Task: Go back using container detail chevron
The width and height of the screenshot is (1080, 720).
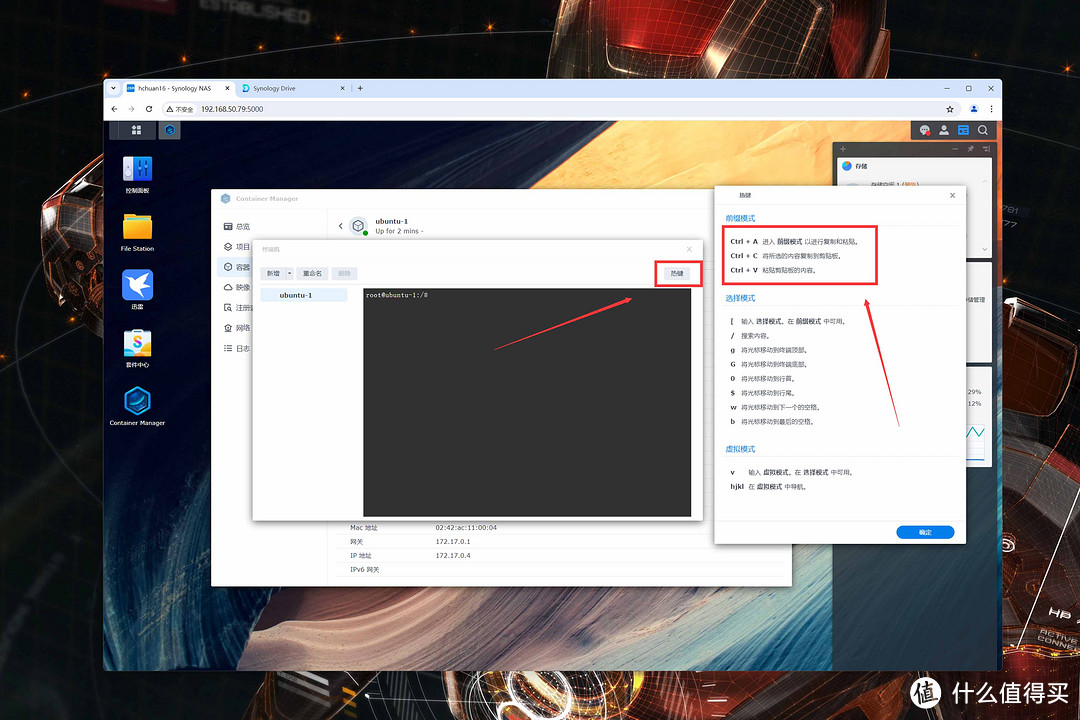Action: [x=340, y=226]
